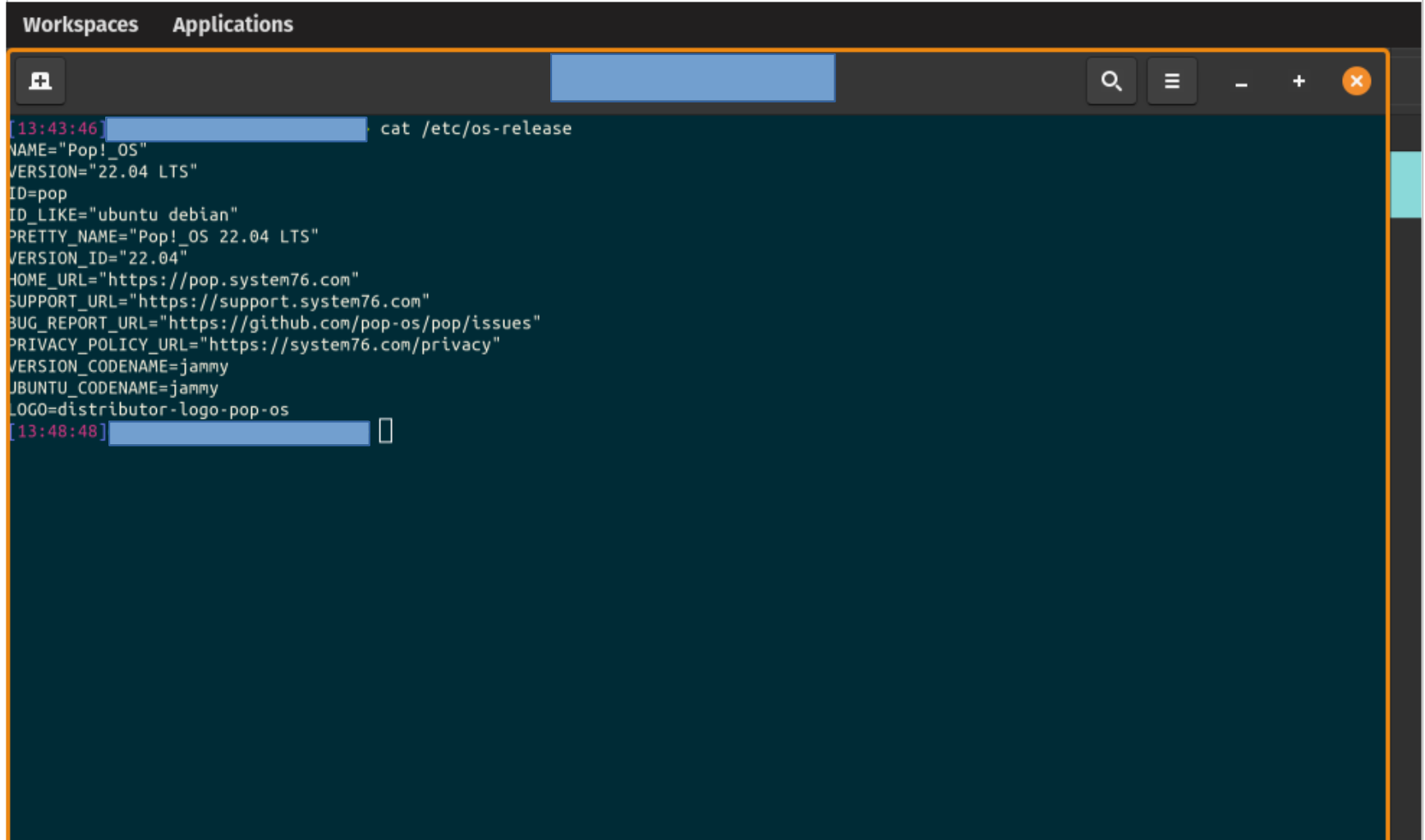Click the PRETTY_NAME output line
The image size is (1425, 840).
(163, 236)
